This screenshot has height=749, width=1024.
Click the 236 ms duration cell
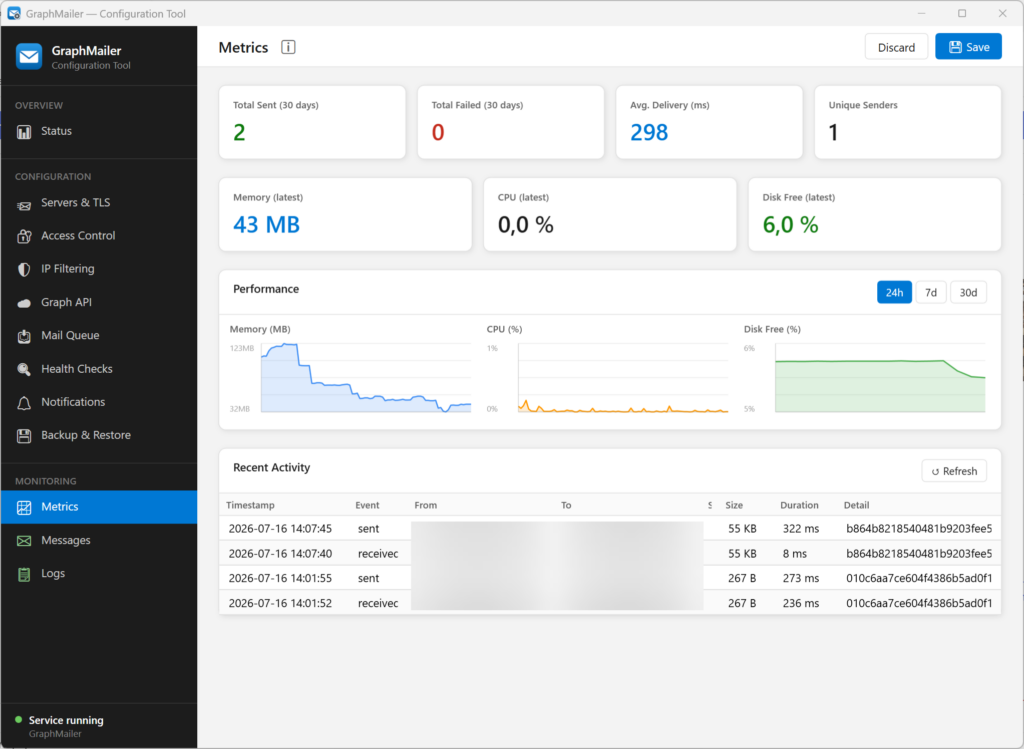click(x=801, y=603)
